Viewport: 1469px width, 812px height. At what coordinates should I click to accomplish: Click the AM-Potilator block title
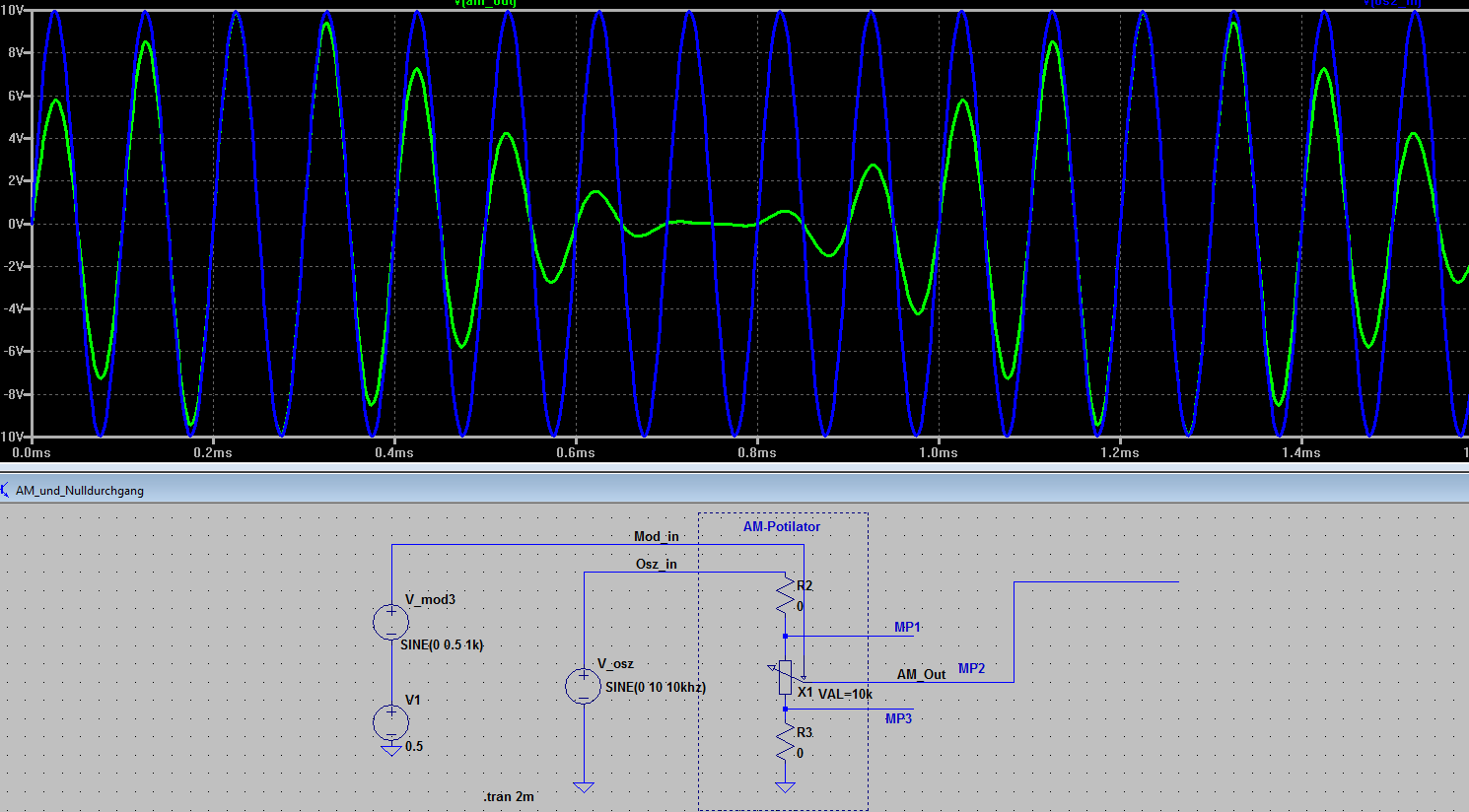click(x=782, y=526)
